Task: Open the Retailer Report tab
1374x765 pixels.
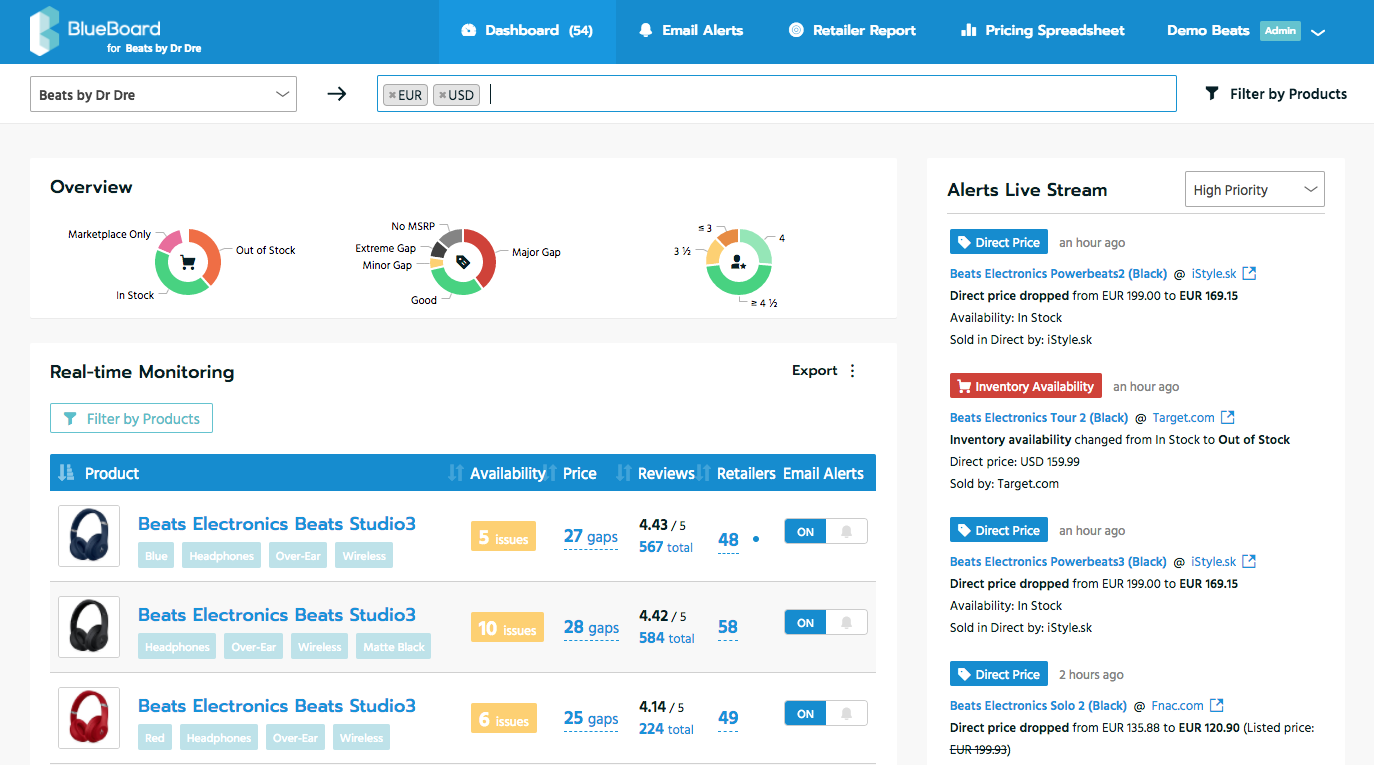Action: [x=852, y=31]
